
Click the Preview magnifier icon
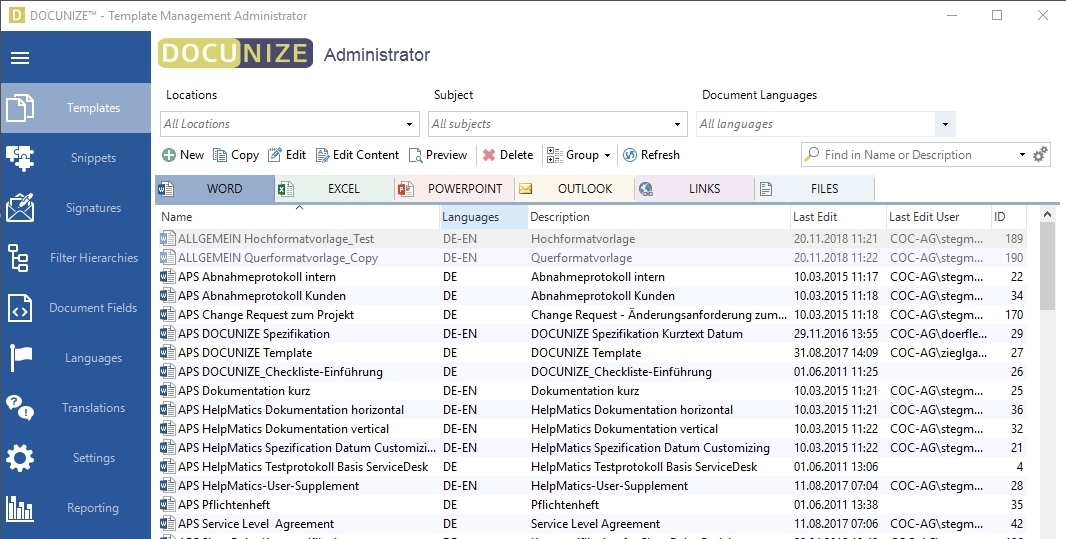coord(415,155)
